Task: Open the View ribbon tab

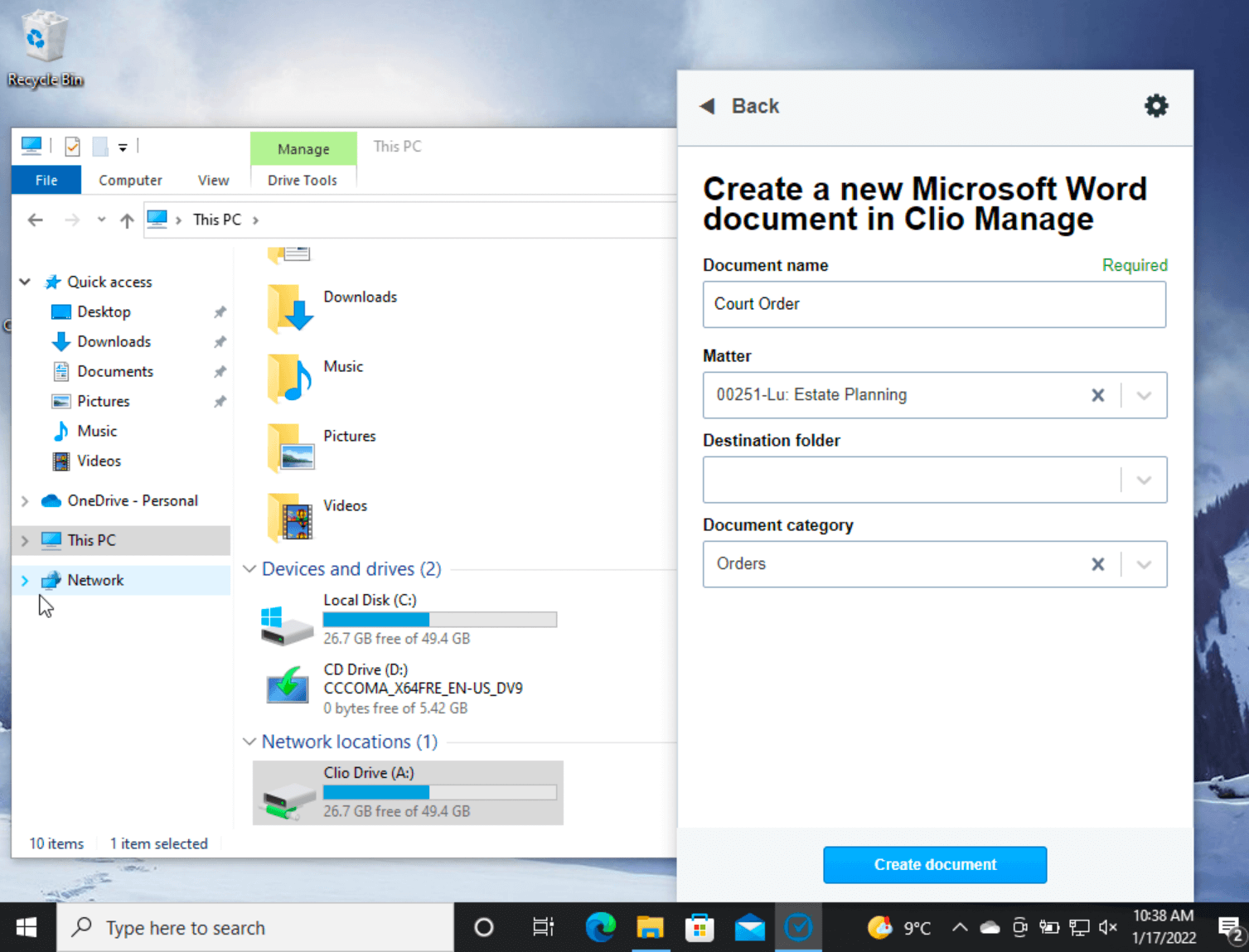Action: [213, 180]
